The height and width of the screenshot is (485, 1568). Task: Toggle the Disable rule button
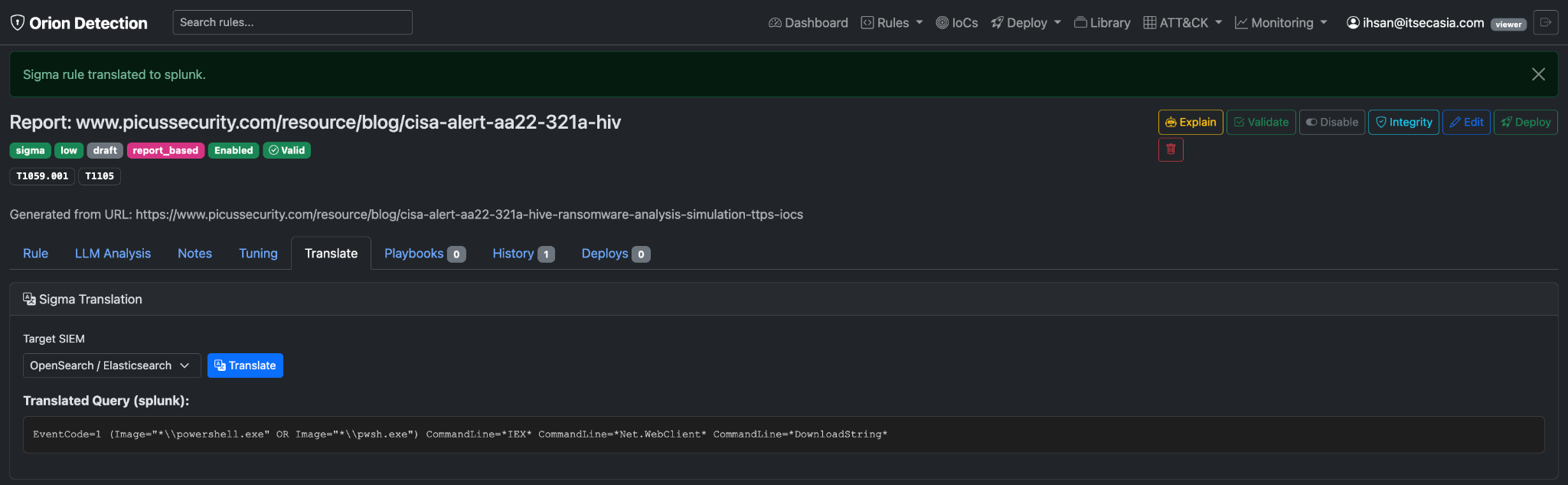point(1332,122)
